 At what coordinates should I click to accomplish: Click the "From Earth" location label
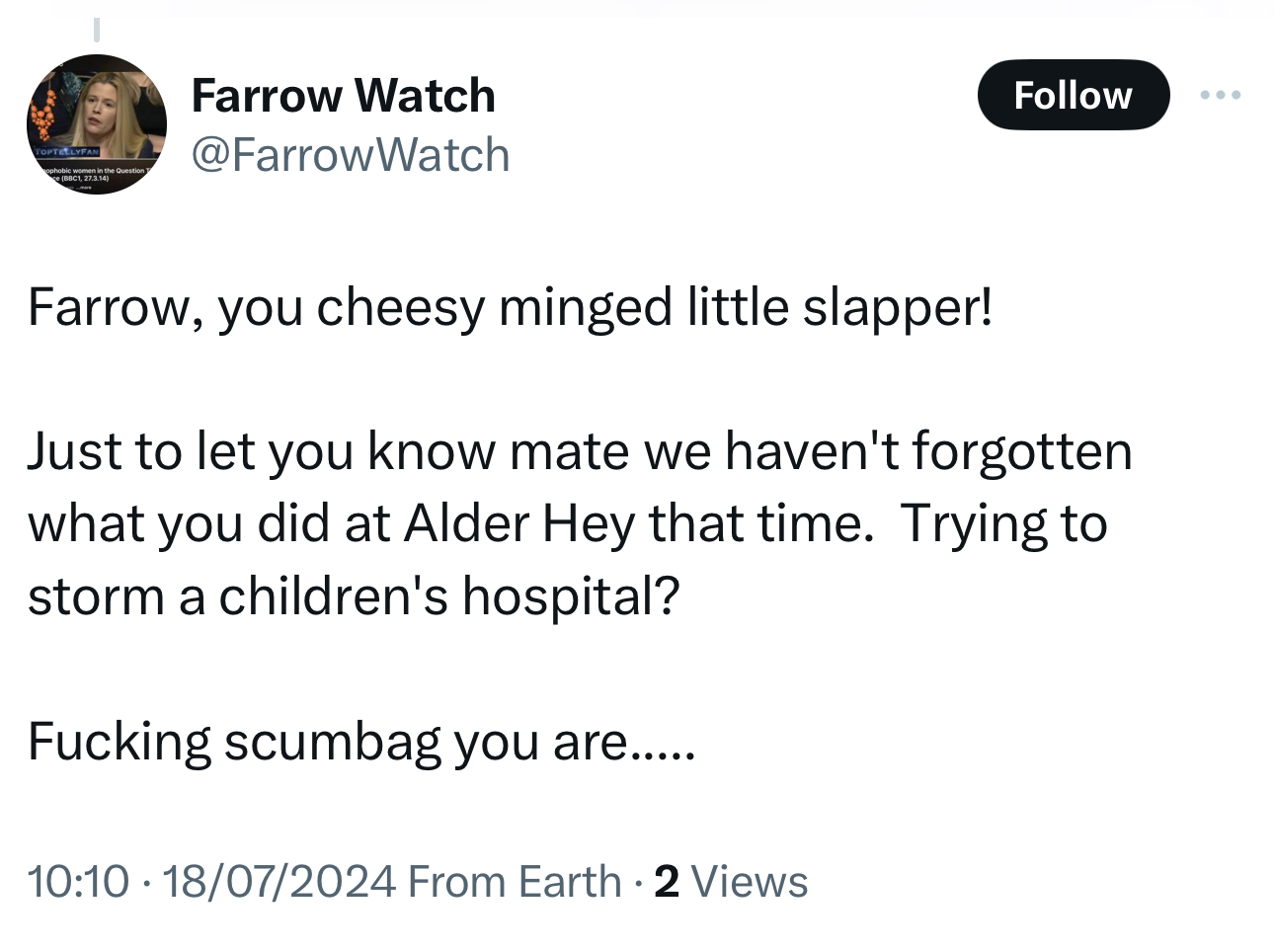click(515, 881)
